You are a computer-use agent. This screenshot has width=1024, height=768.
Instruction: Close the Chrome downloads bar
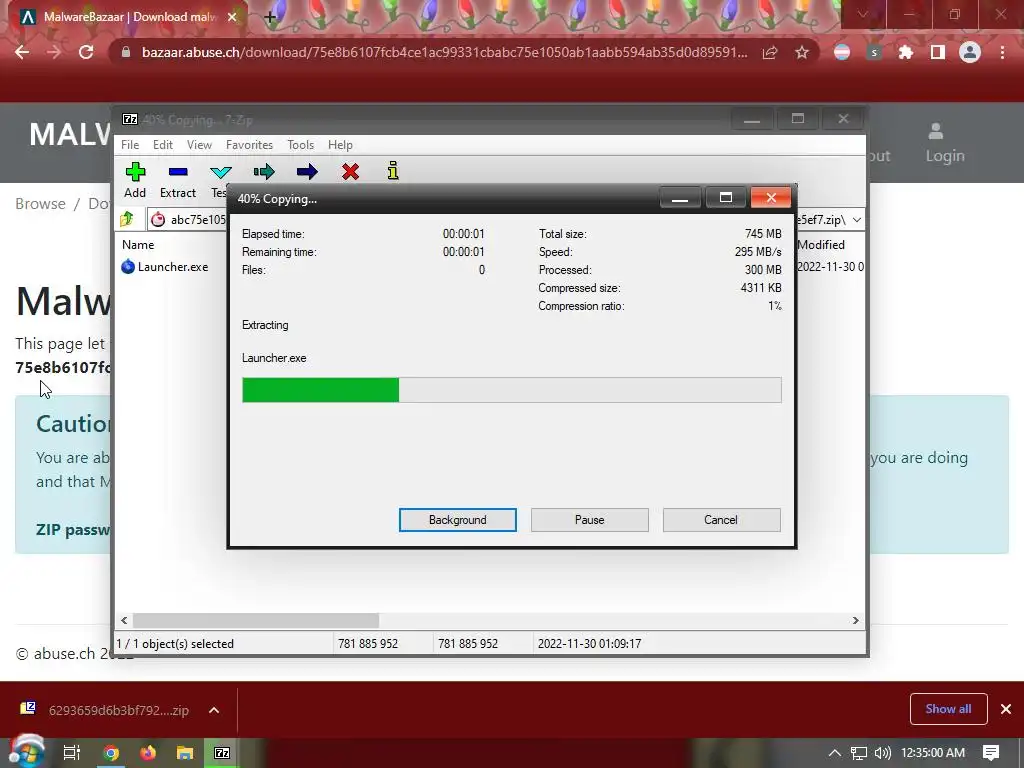pos(1006,709)
